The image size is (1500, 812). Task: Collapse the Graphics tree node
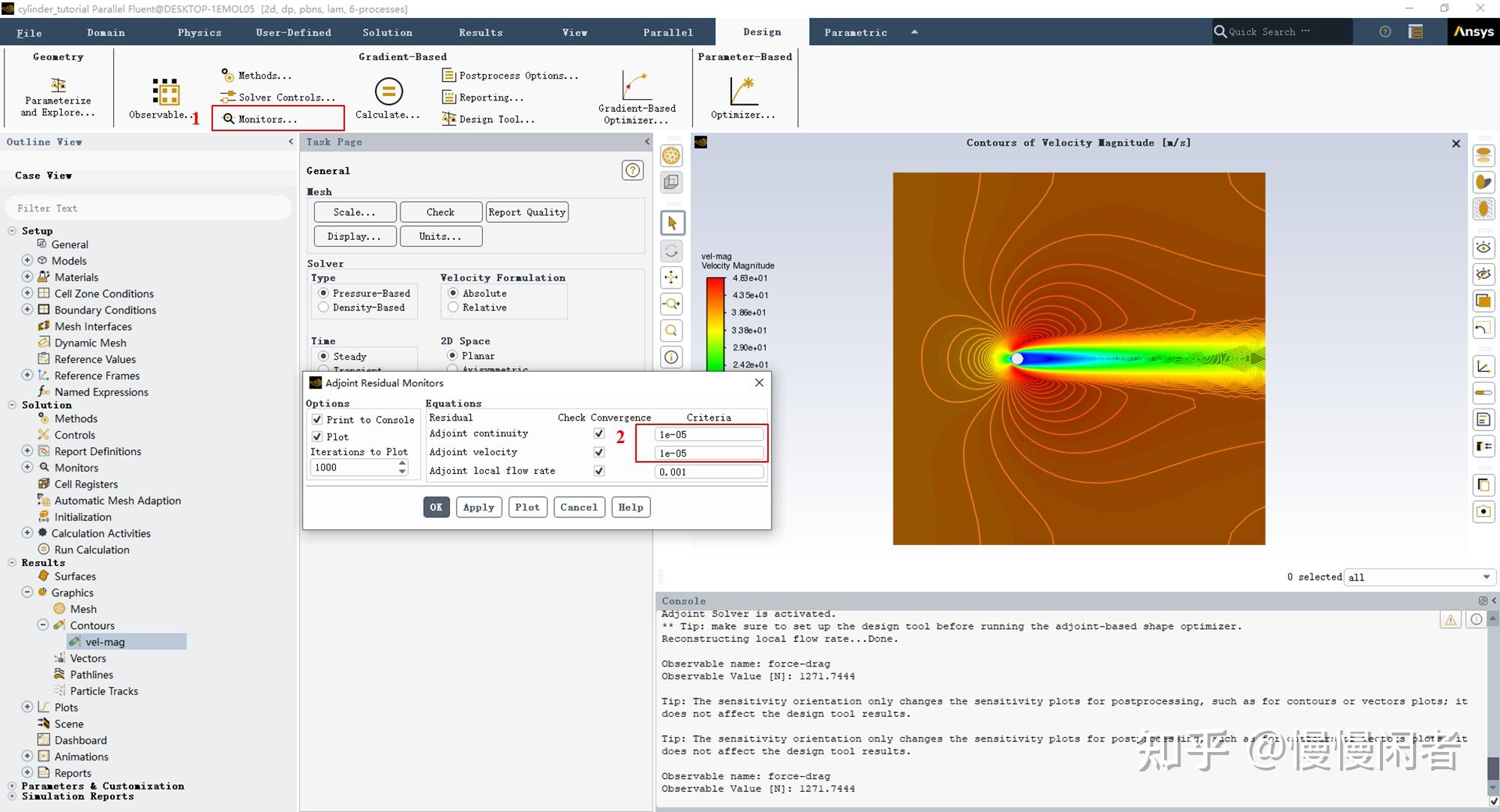tap(27, 592)
